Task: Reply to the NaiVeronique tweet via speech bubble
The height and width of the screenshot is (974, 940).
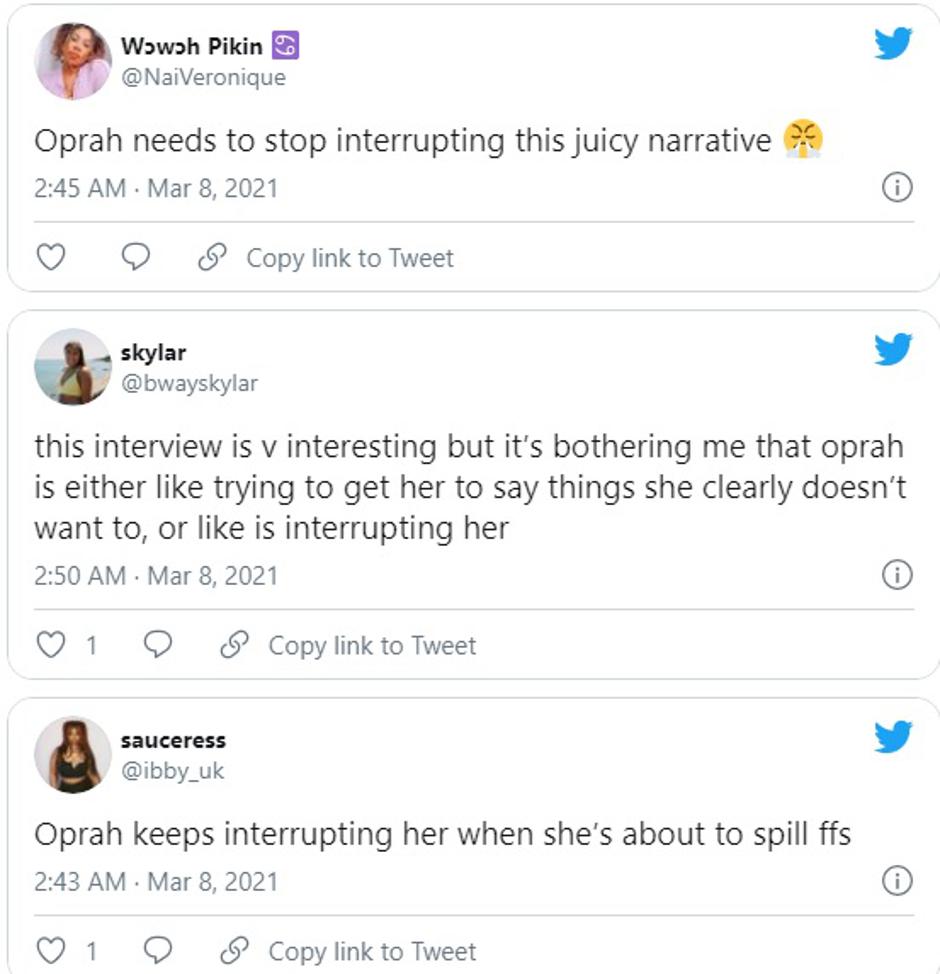Action: [x=135, y=258]
